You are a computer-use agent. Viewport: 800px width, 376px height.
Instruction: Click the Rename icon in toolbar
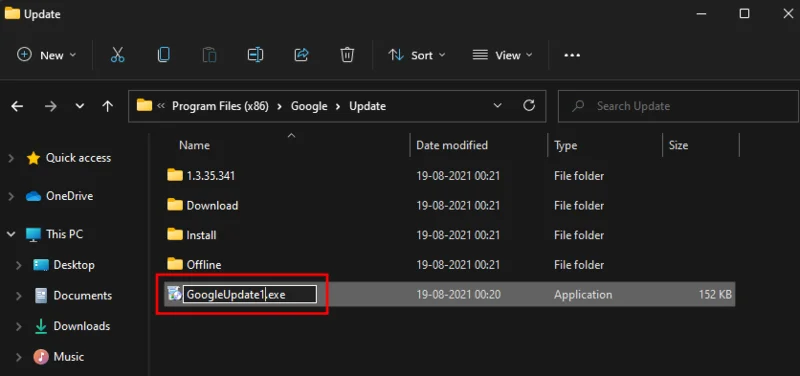[255, 55]
